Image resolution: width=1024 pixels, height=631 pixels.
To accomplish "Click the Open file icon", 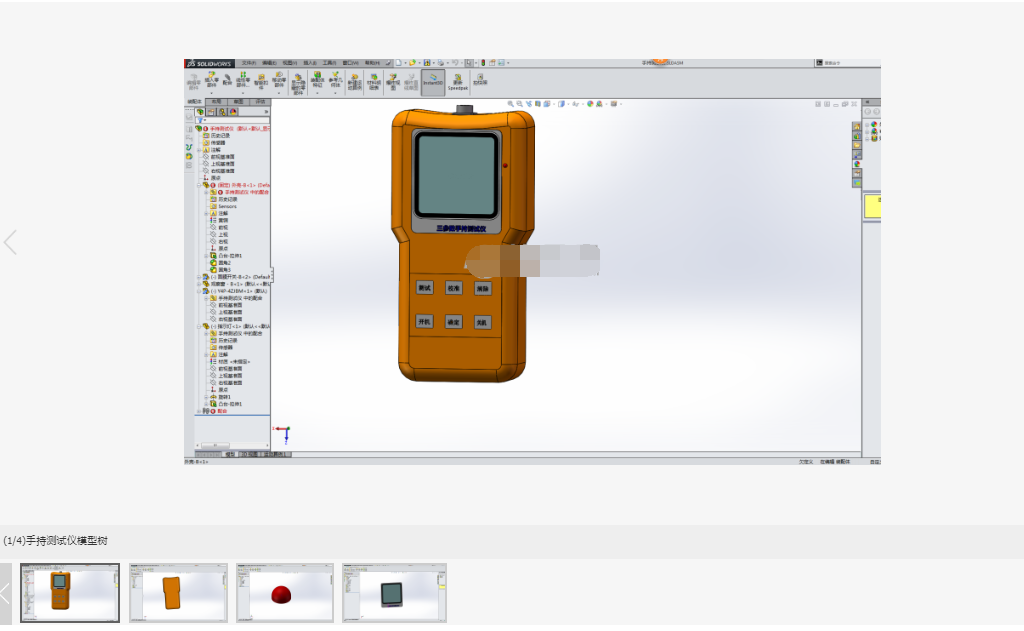I will pos(412,63).
